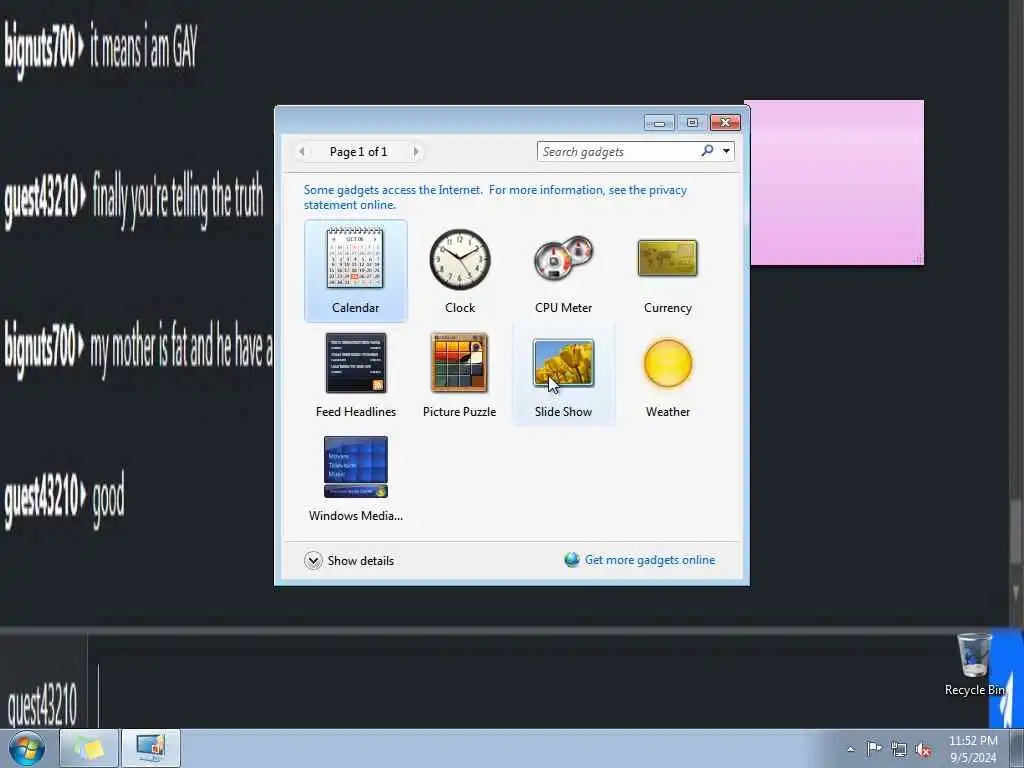1024x768 pixels.
Task: Select the Picture Puzzle gadget icon
Action: point(459,362)
